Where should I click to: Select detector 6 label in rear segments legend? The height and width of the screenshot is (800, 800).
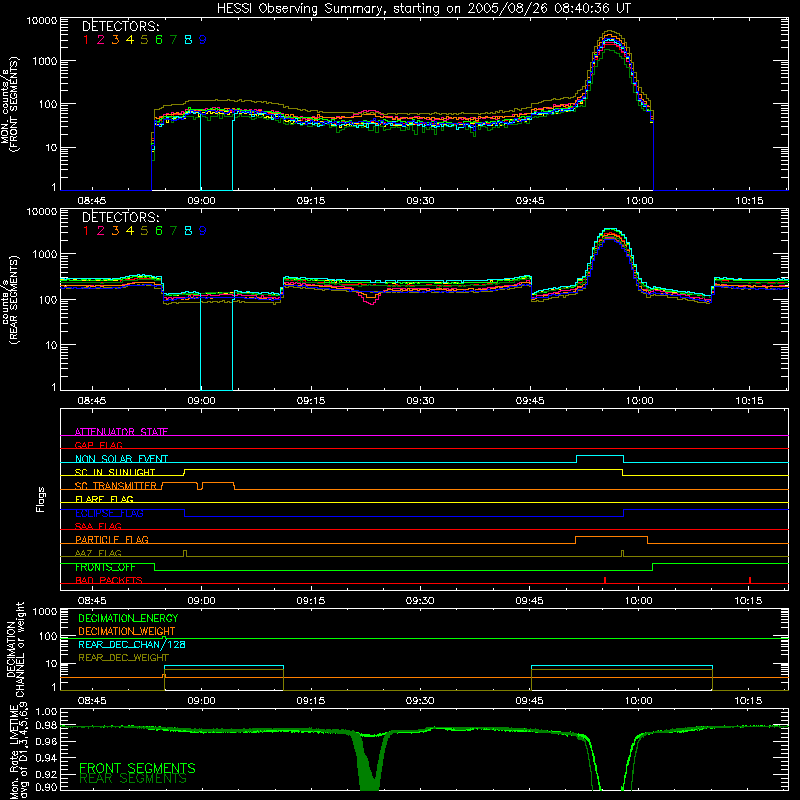[x=159, y=231]
